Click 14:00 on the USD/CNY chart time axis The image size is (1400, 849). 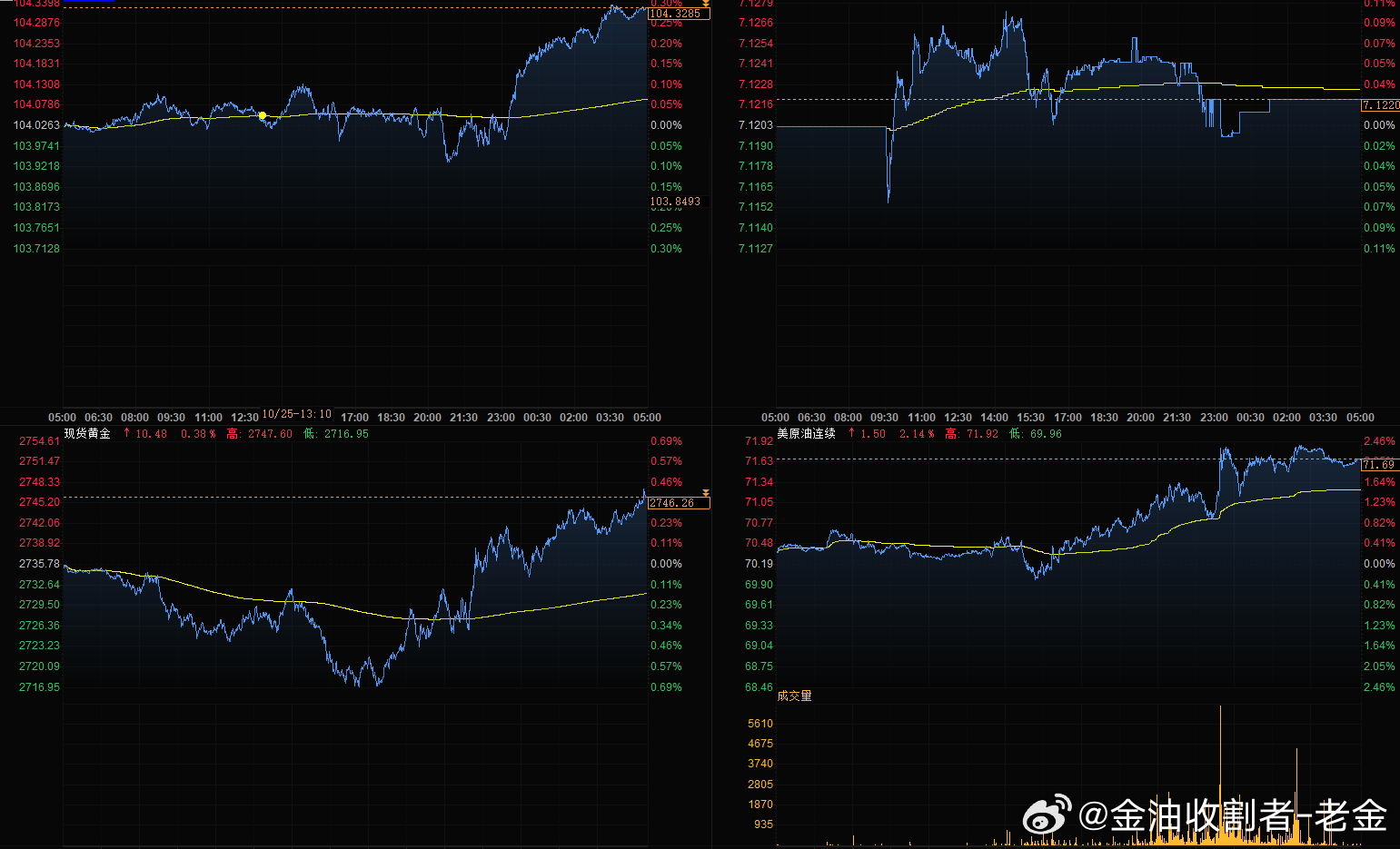[994, 418]
